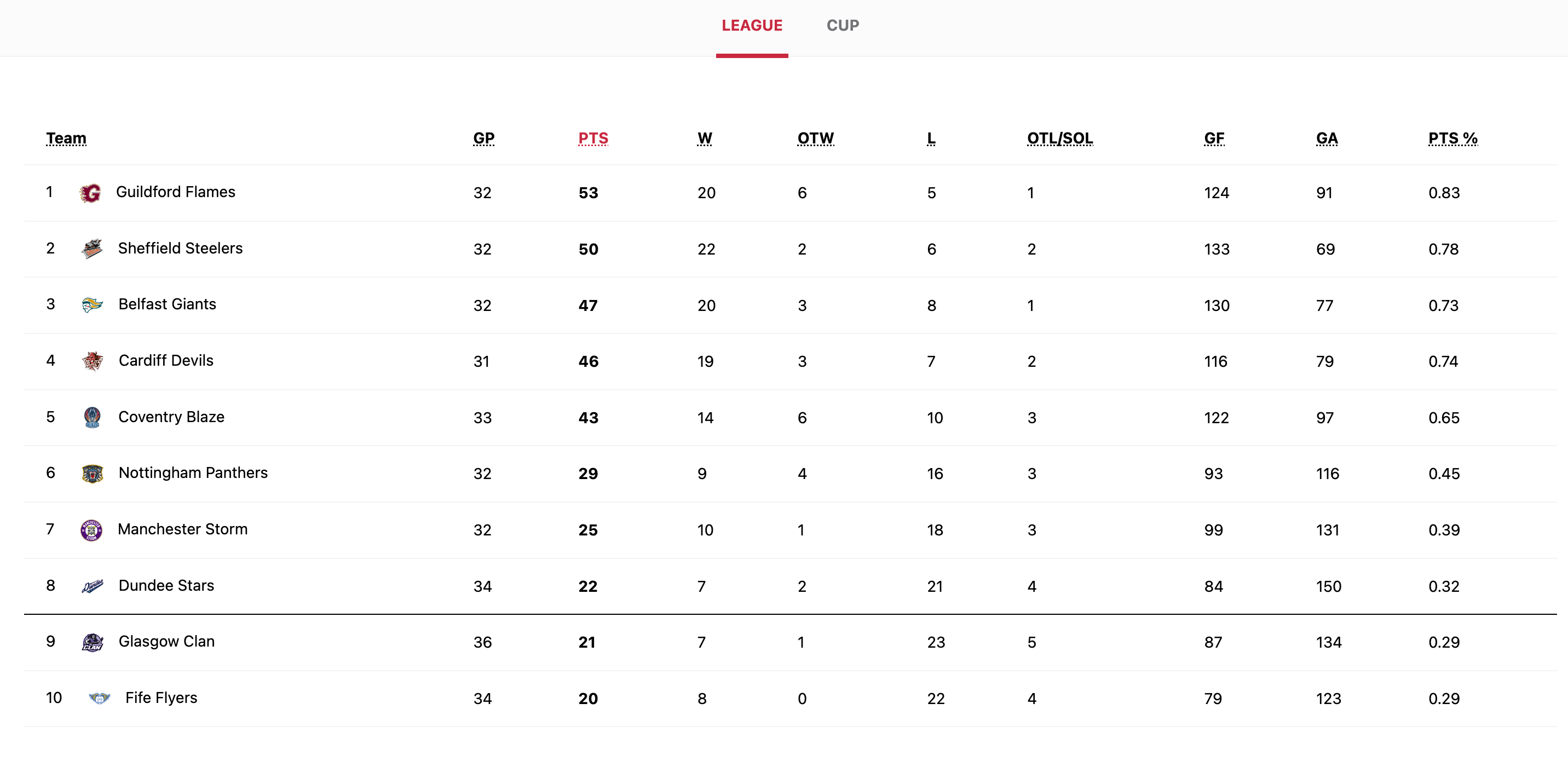This screenshot has width=1568, height=761.
Task: Select the LEAGUE tab
Action: pos(752,26)
